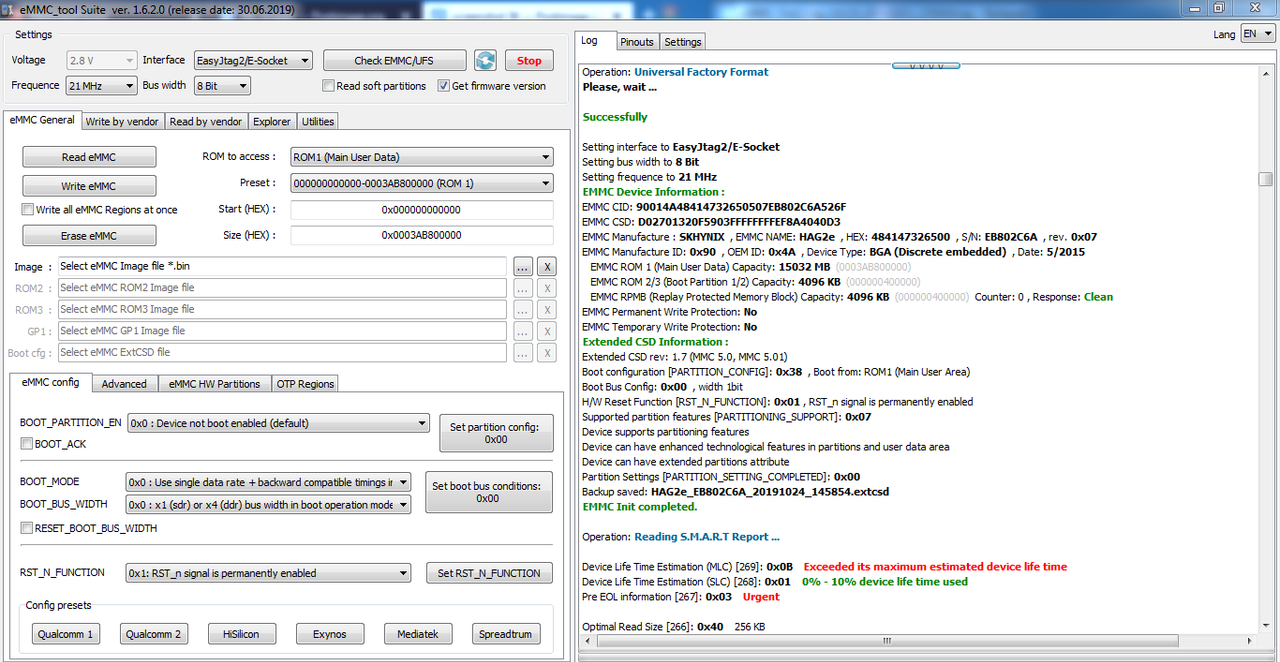The width and height of the screenshot is (1280, 662).
Task: Browse for eMMC Image file
Action: 523,267
